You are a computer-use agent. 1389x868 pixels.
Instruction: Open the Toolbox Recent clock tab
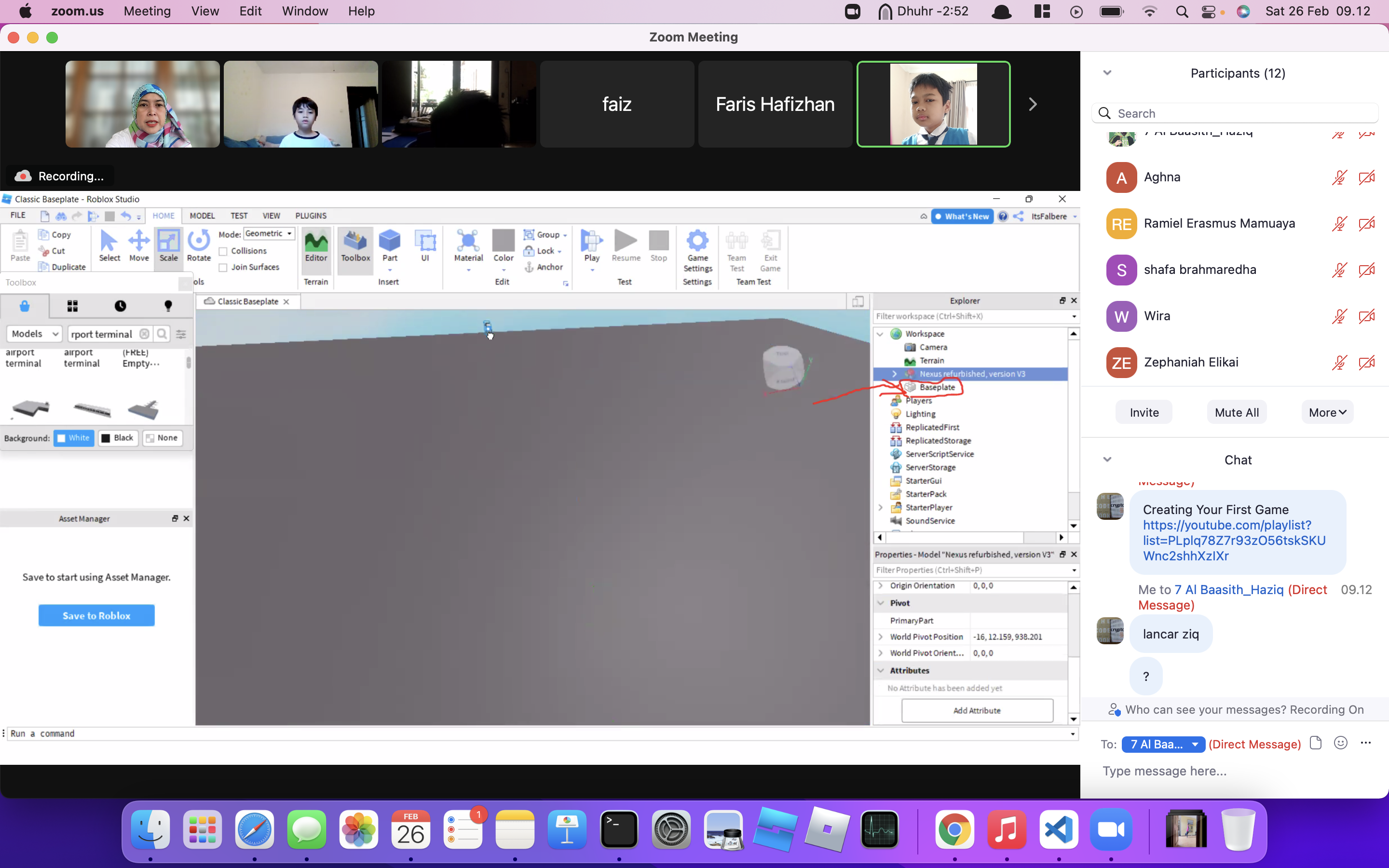[120, 306]
